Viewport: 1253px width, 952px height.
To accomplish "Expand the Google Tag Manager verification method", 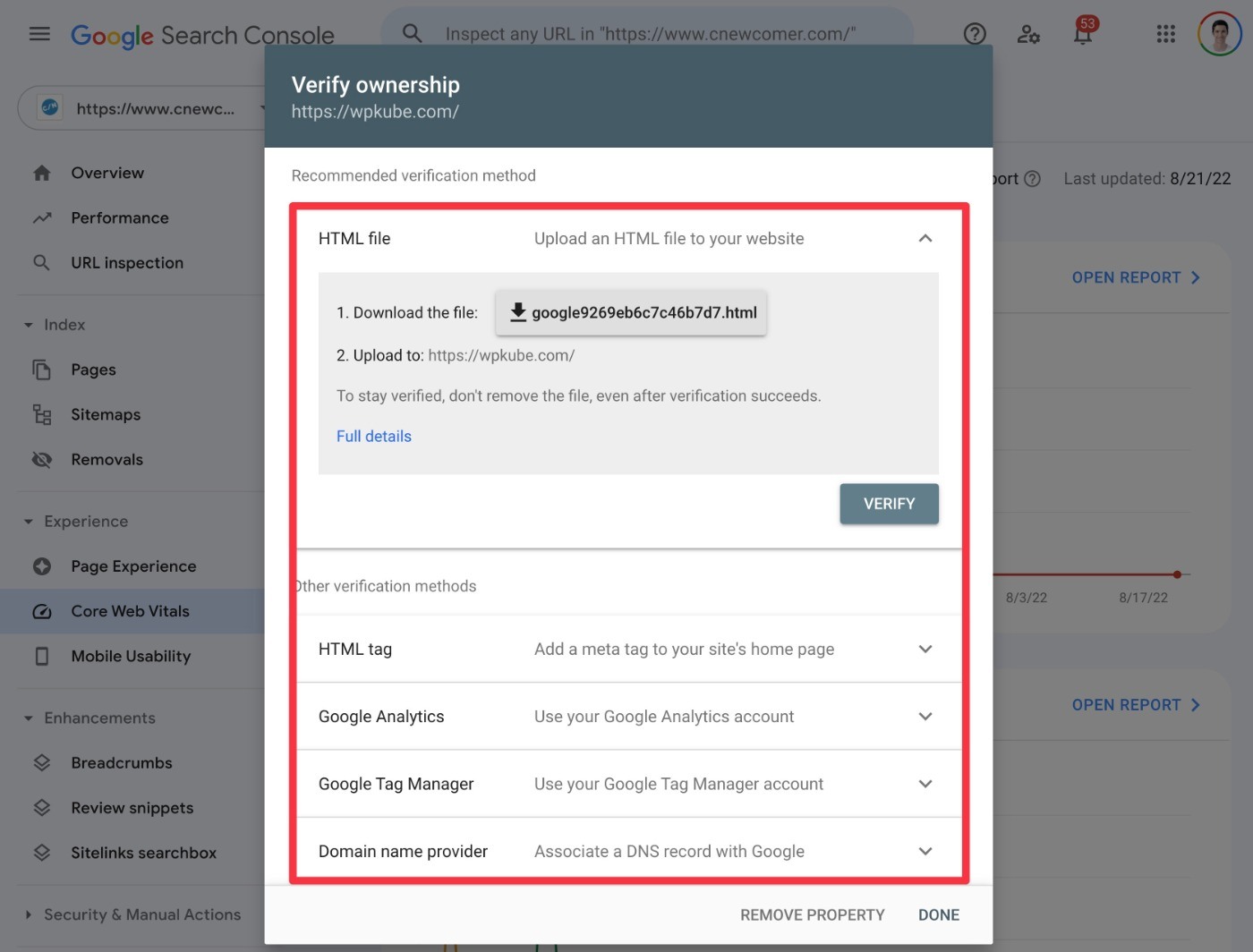I will tap(925, 784).
